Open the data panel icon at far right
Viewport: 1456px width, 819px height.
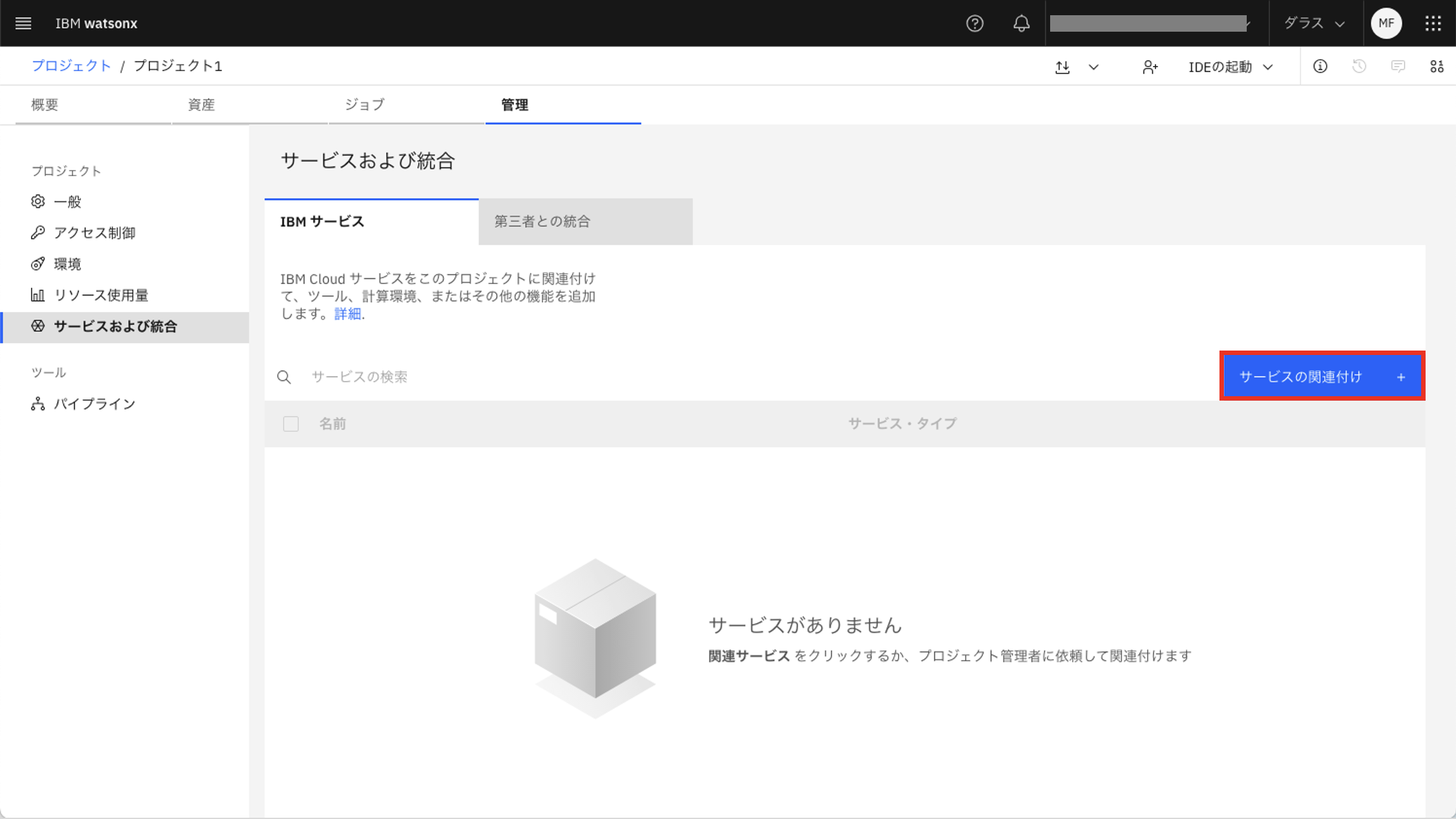pyautogui.click(x=1437, y=67)
